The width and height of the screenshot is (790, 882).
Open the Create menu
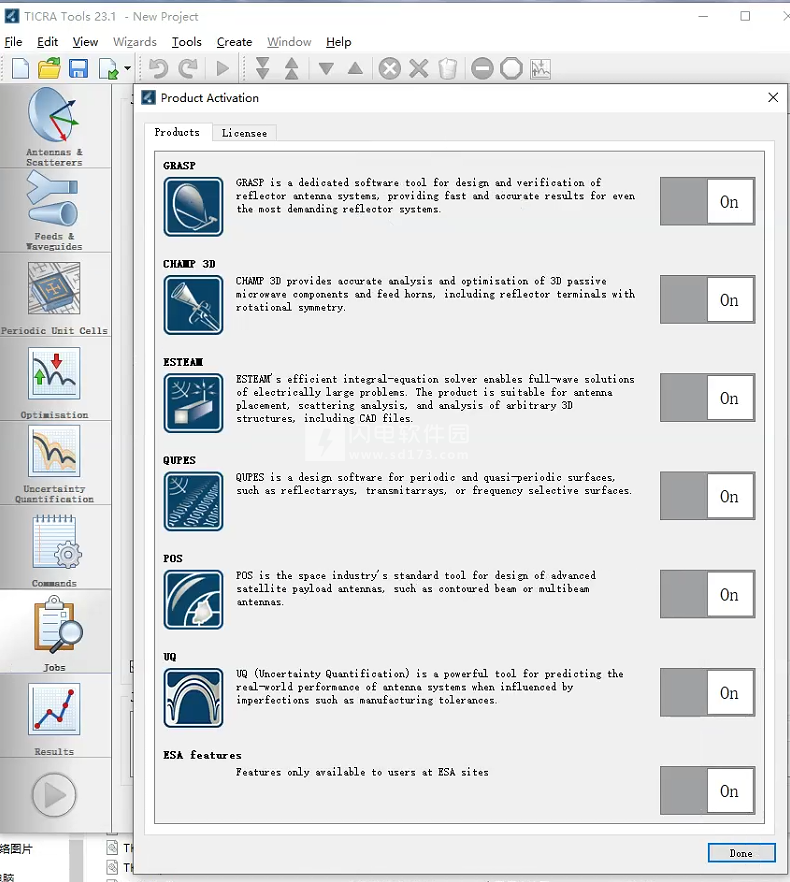234,42
